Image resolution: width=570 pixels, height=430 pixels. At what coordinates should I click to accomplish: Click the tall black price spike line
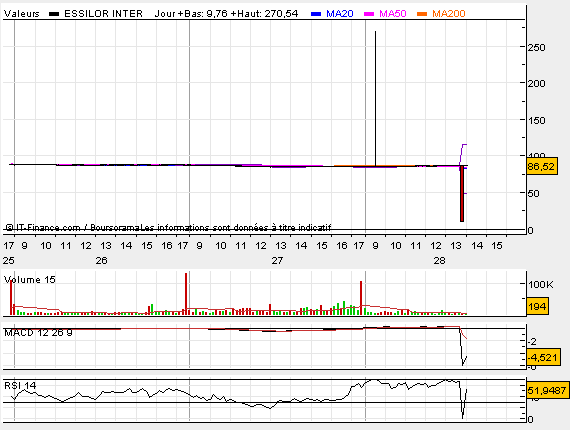click(376, 99)
